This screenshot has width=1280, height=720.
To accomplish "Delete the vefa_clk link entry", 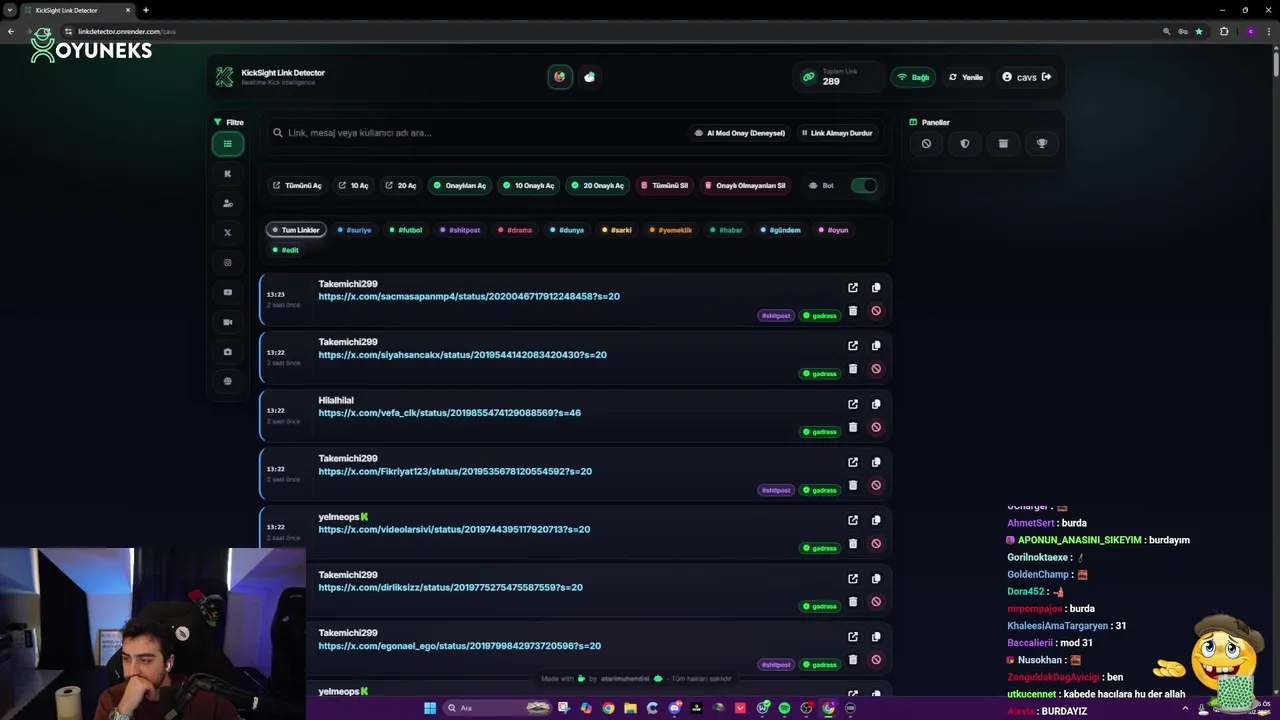I will click(853, 427).
